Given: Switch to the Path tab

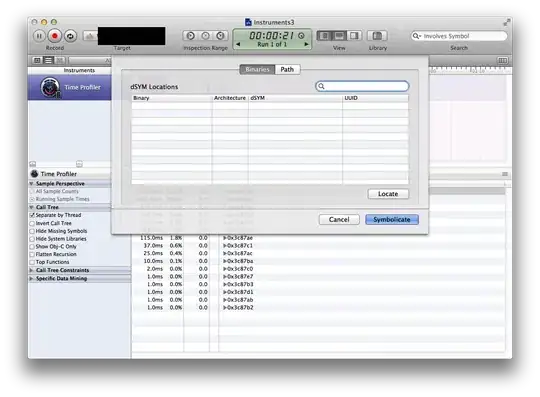Looking at the screenshot, I should click(287, 70).
